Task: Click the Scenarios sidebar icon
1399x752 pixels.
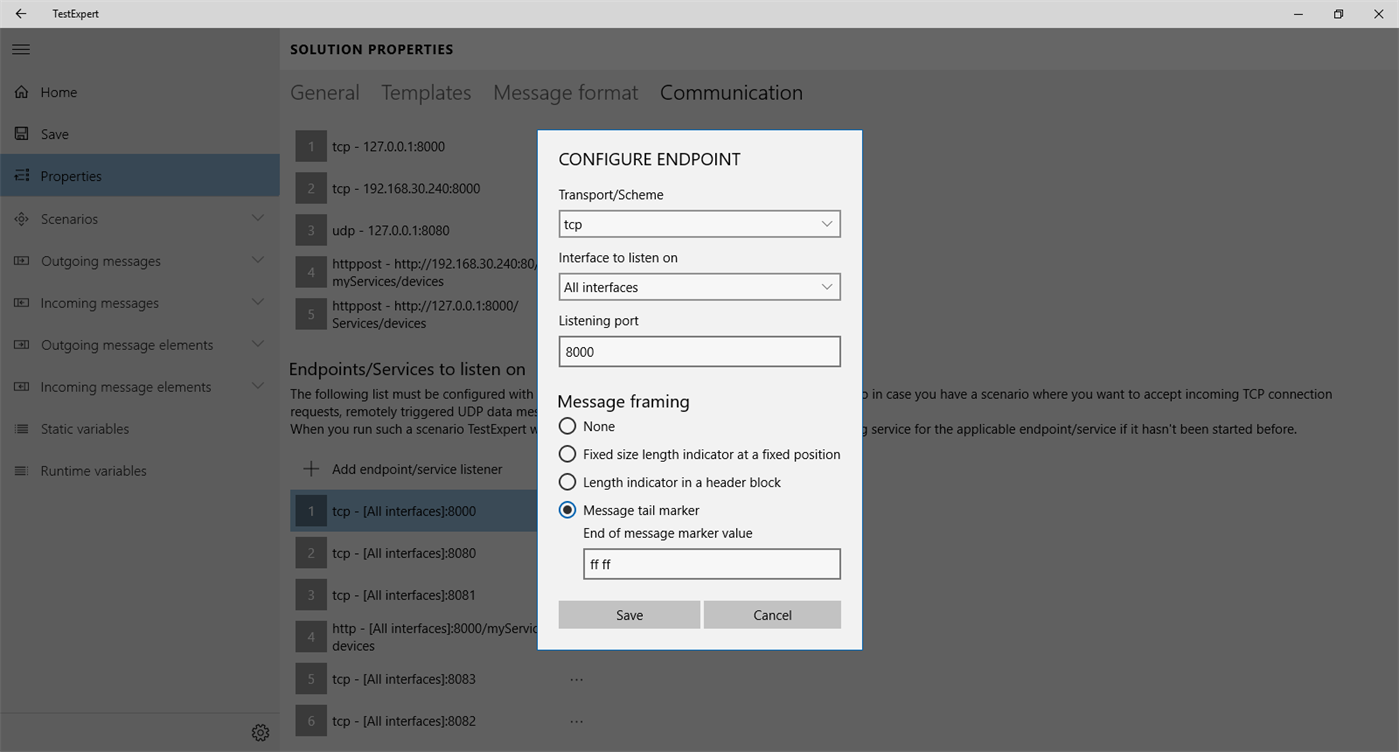Action: click(21, 219)
